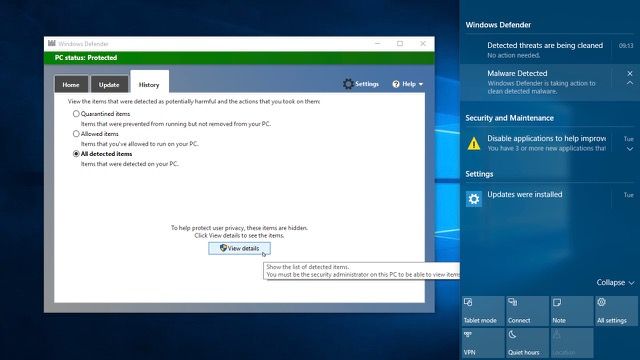Open All settings quick action tile

point(616,311)
